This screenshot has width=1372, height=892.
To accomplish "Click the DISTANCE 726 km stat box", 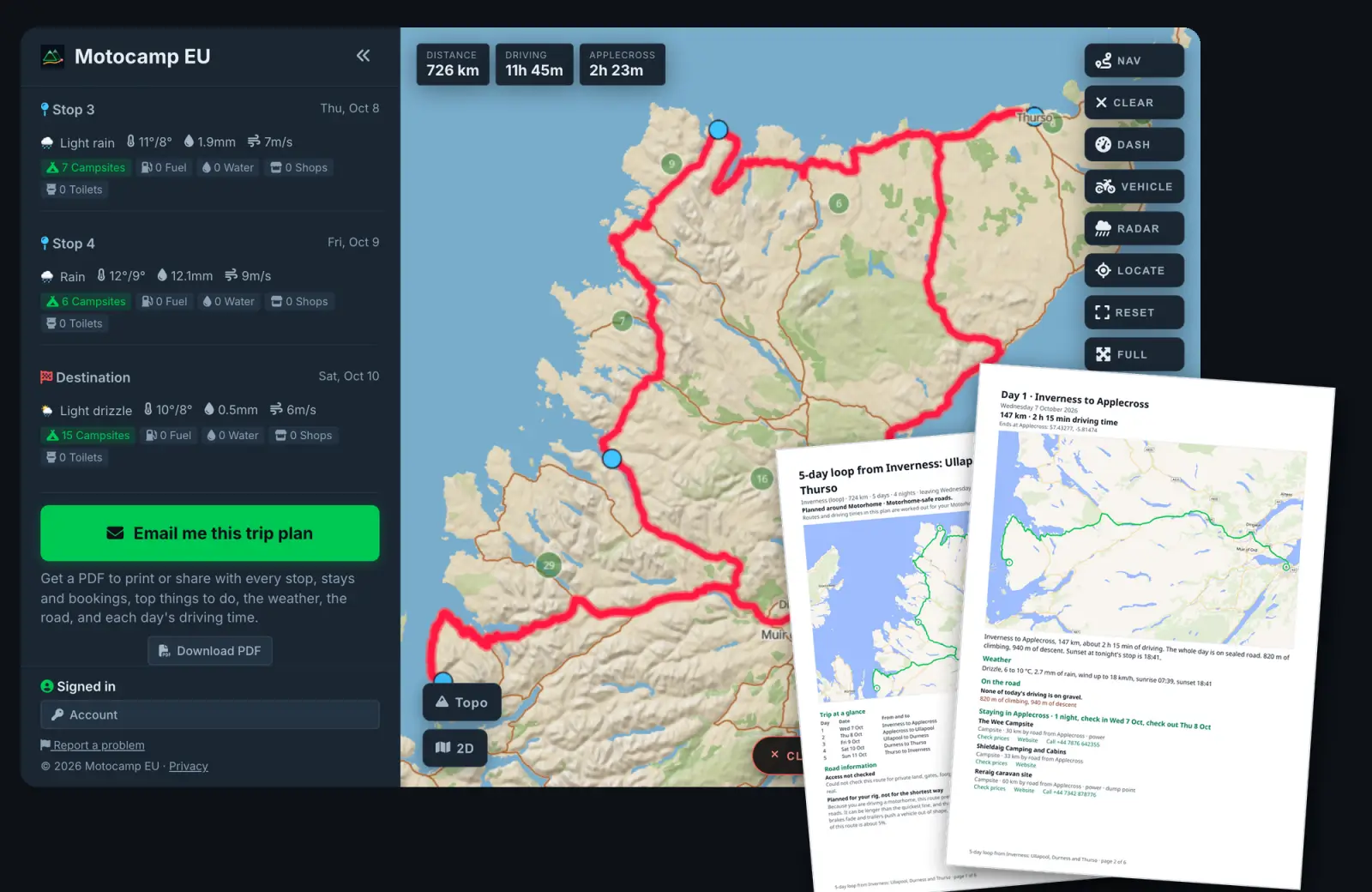I will (x=453, y=64).
